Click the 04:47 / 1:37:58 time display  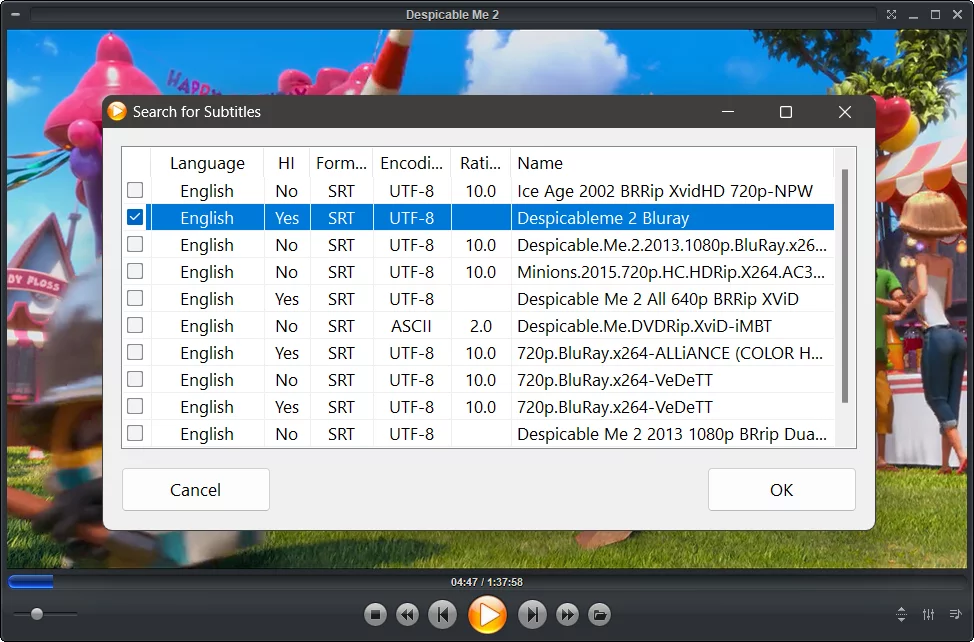point(487,582)
